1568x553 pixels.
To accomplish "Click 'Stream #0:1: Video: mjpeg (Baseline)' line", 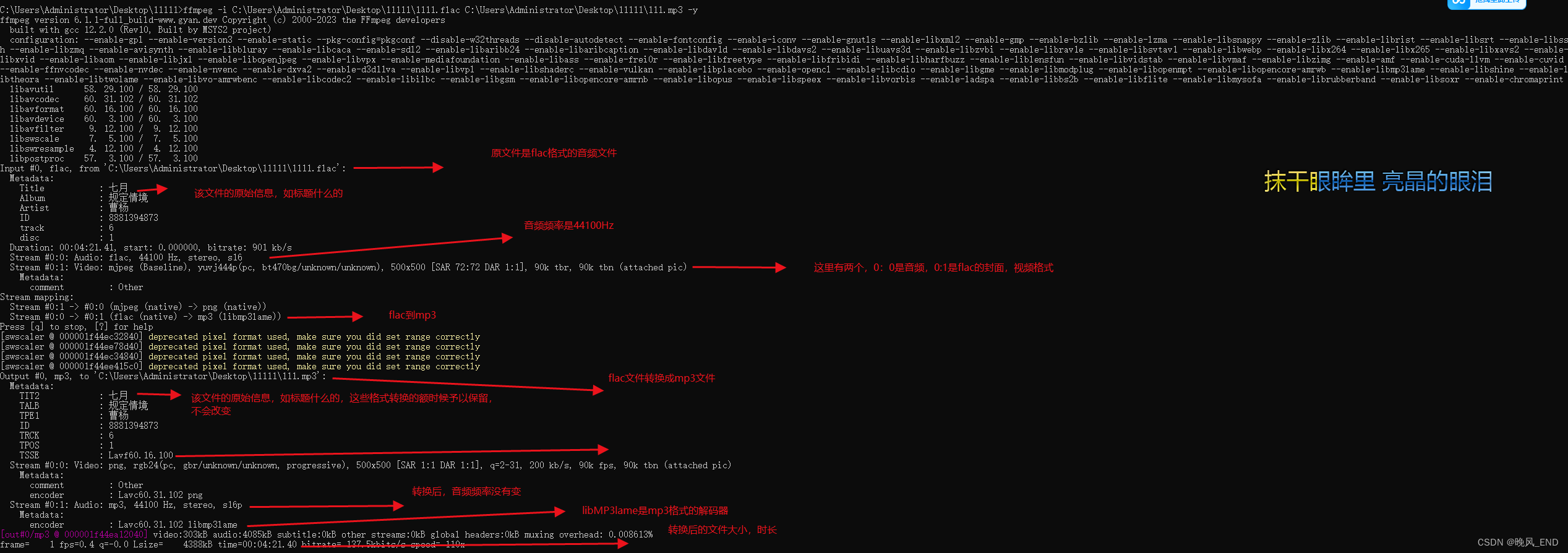I will coord(348,267).
